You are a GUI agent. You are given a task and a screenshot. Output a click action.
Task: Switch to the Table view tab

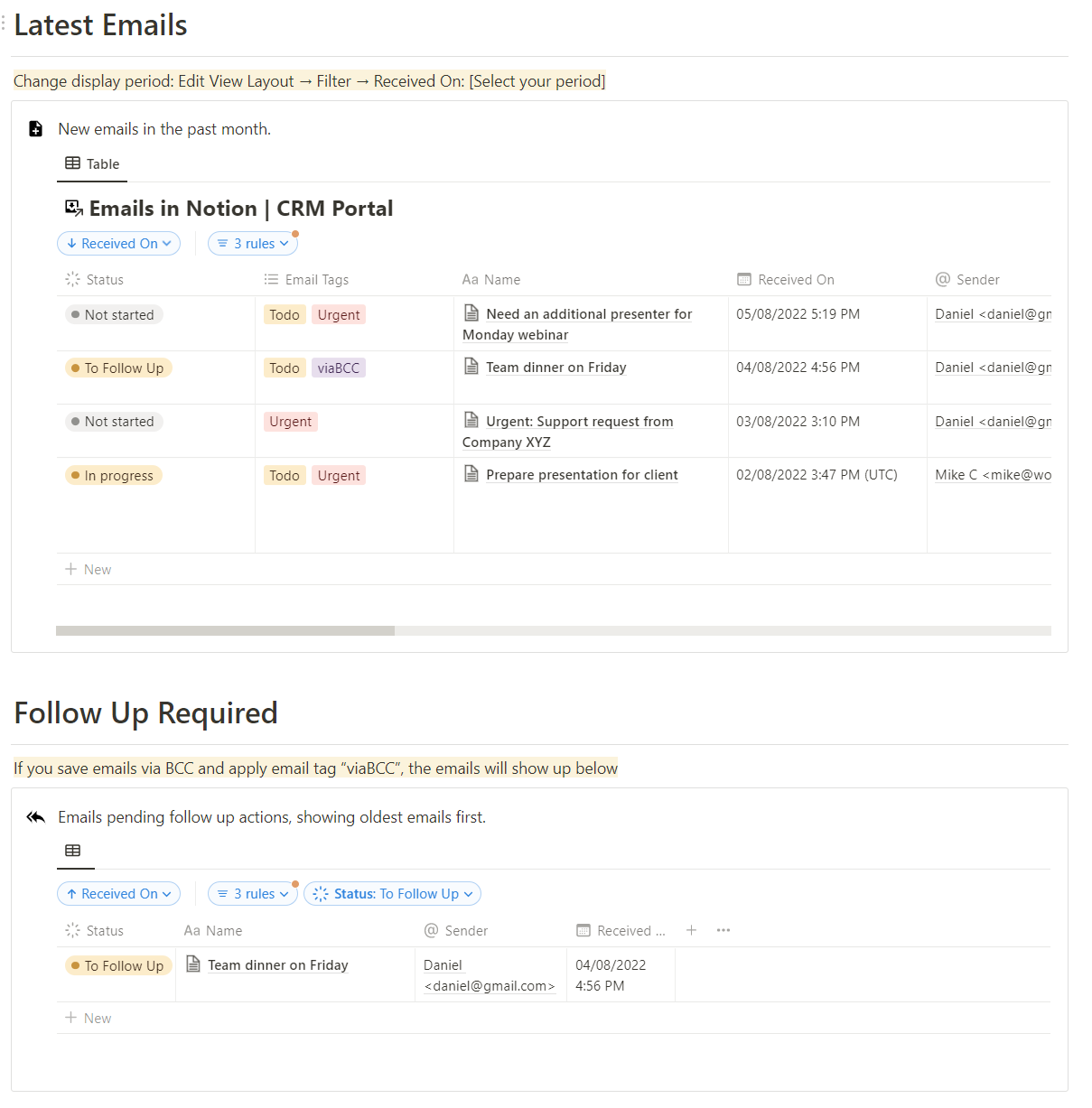point(92,164)
